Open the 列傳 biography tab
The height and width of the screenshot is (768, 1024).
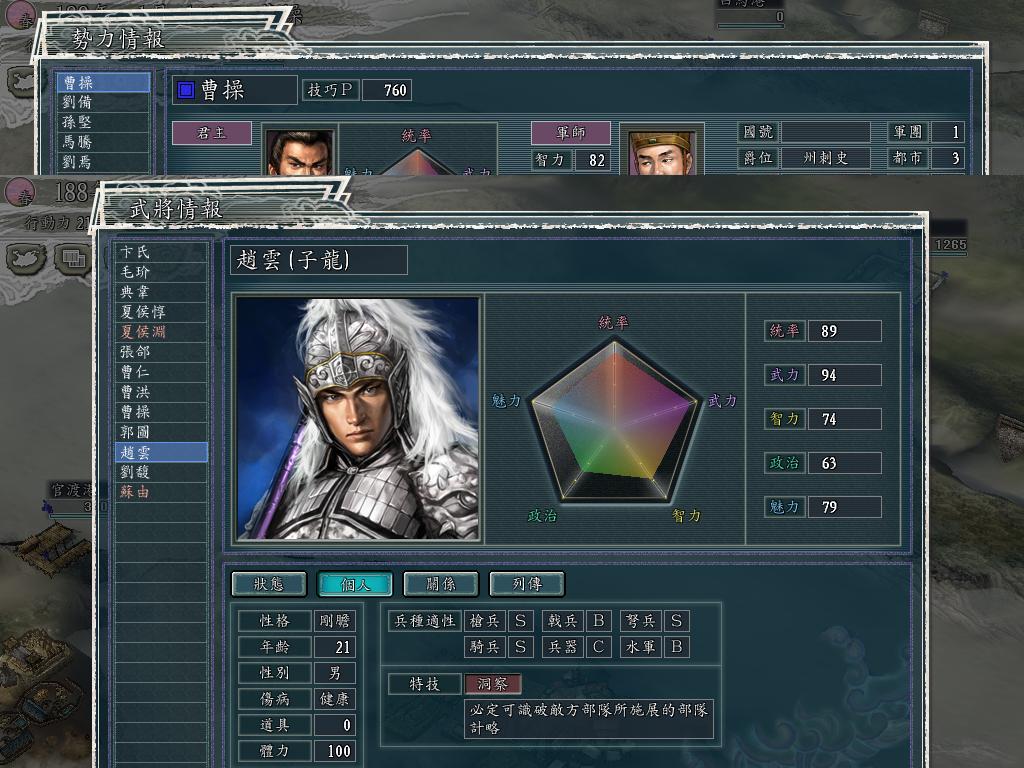coord(526,584)
